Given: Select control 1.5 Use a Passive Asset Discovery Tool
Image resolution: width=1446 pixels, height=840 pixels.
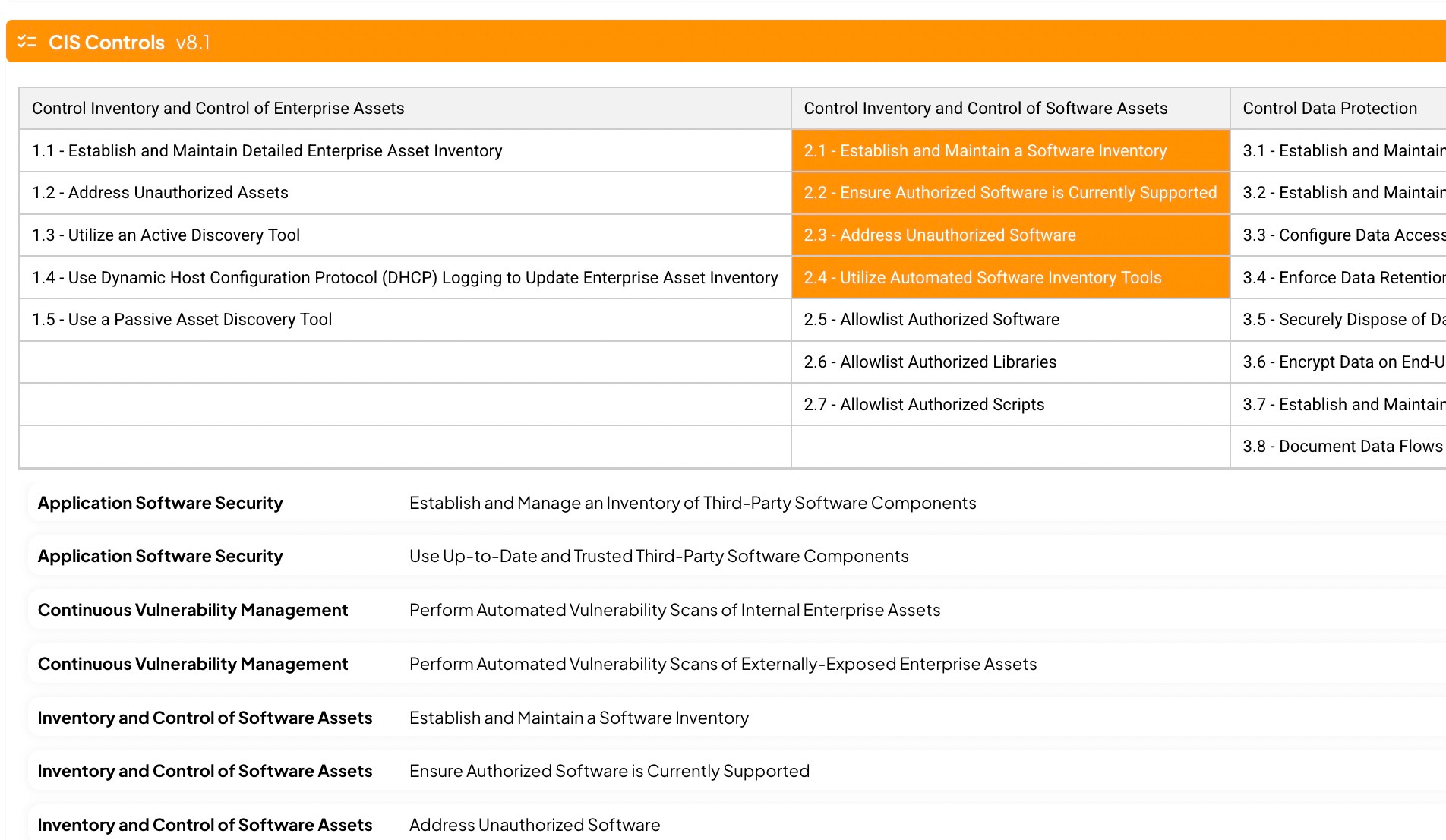Looking at the screenshot, I should [405, 320].
